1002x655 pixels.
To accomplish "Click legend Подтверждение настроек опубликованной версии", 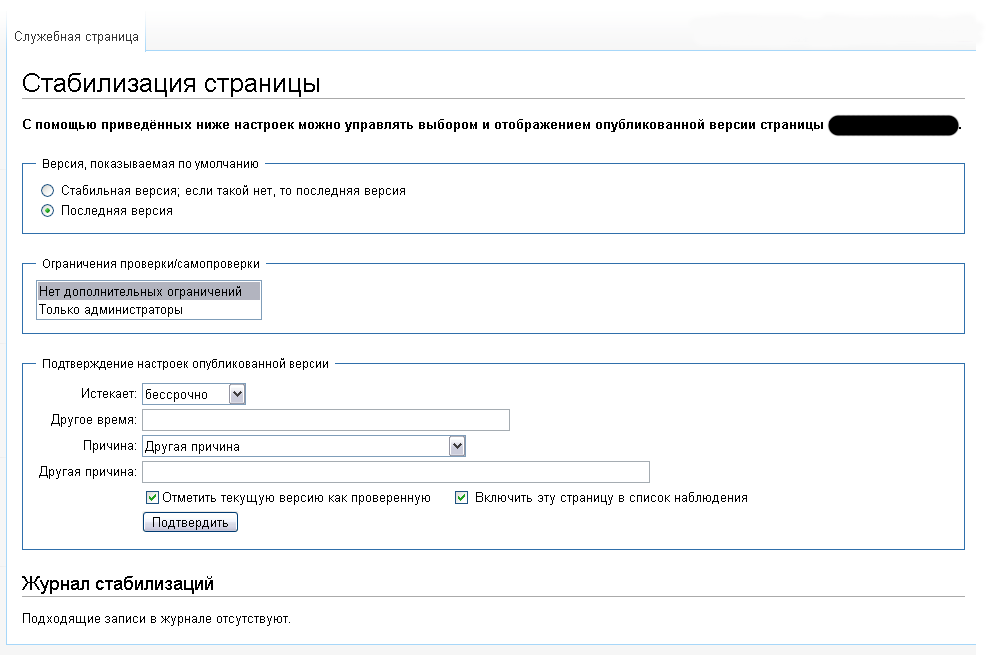I will [x=185, y=364].
